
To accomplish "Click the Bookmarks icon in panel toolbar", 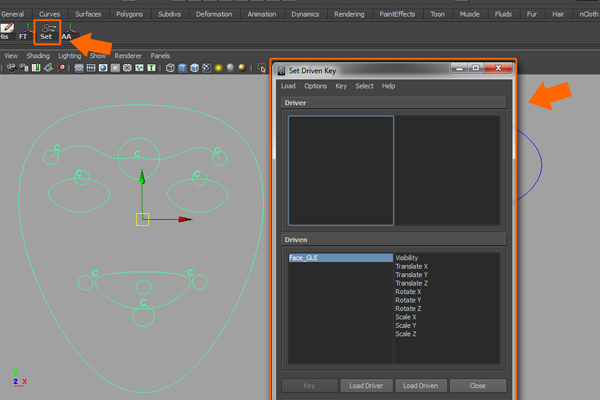I will click(36, 68).
